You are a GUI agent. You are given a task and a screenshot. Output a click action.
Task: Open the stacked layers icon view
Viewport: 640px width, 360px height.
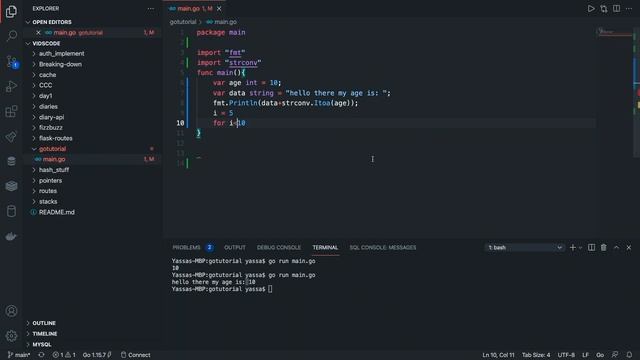11,186
